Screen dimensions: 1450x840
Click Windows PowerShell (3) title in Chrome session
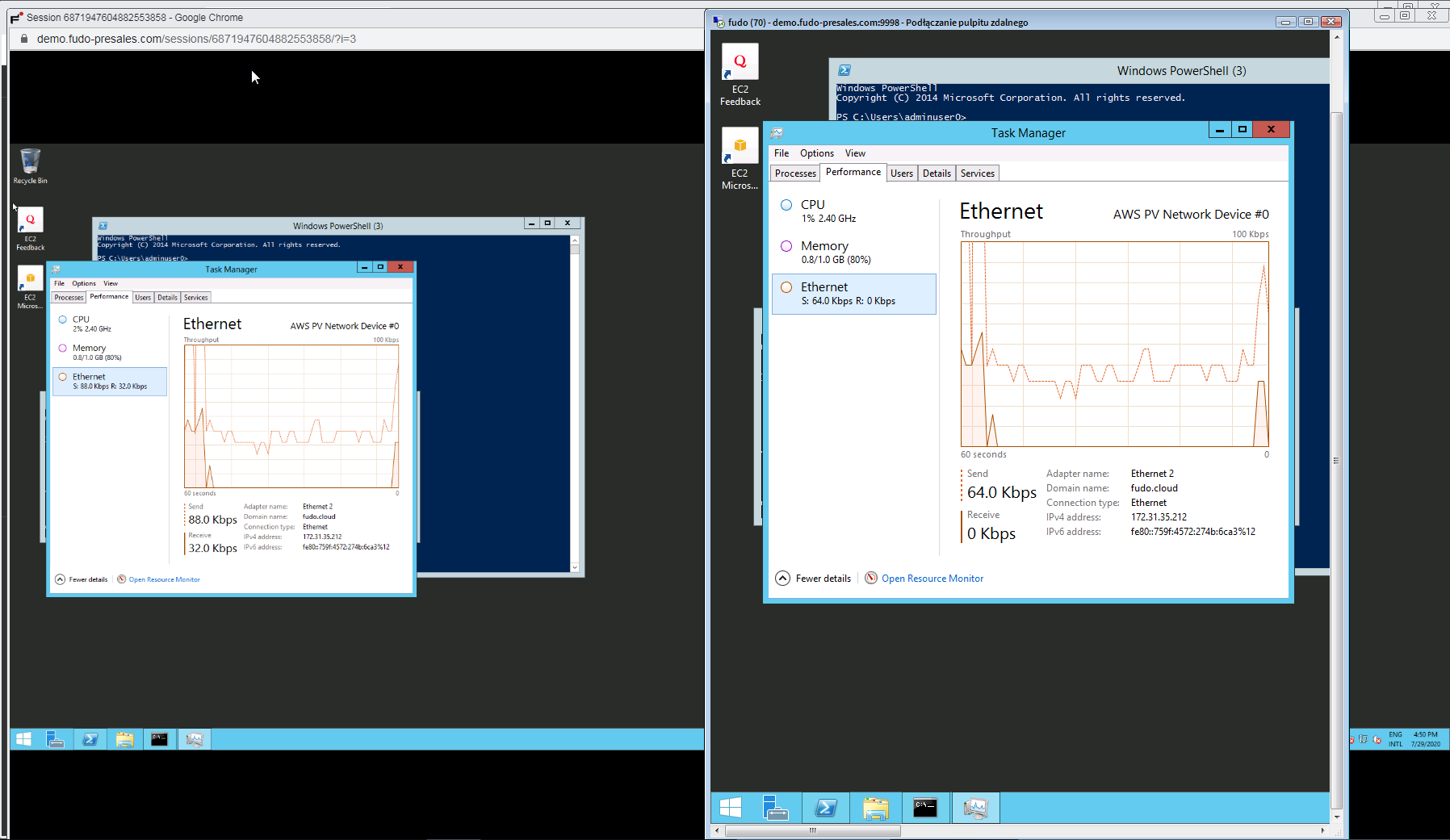tap(337, 226)
